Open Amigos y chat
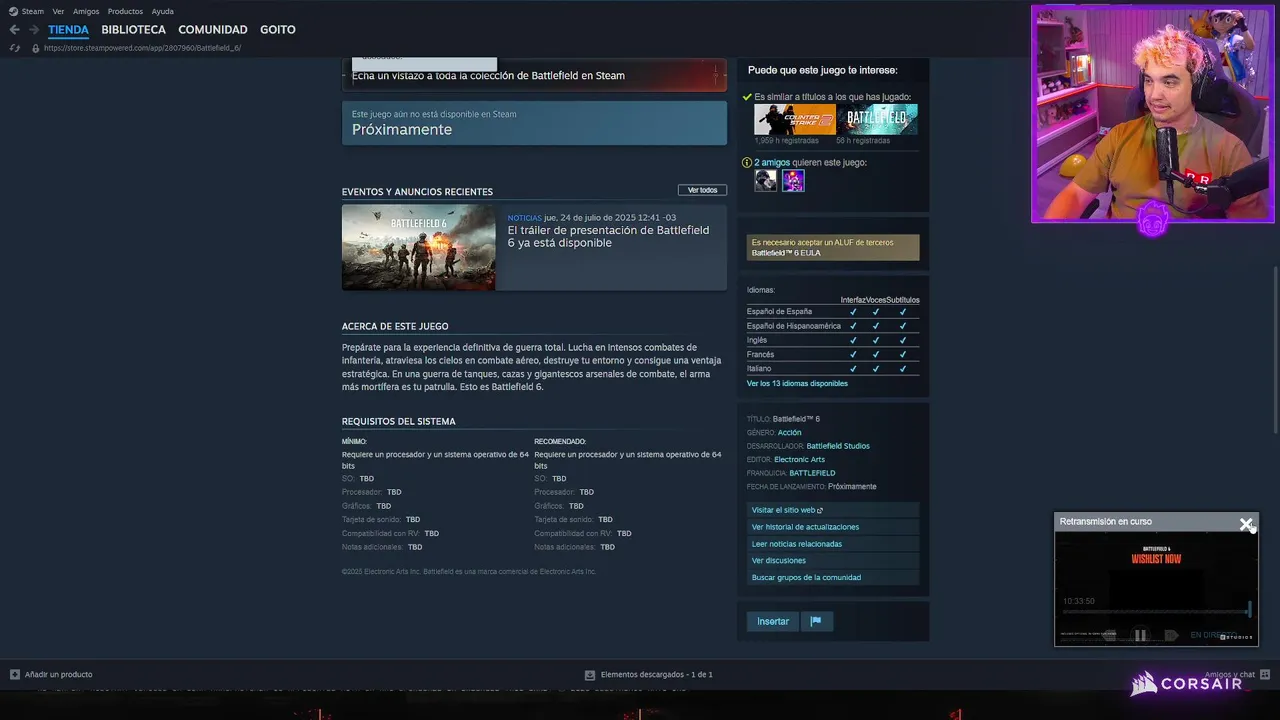Viewport: 1280px width, 720px height. tap(1237, 674)
